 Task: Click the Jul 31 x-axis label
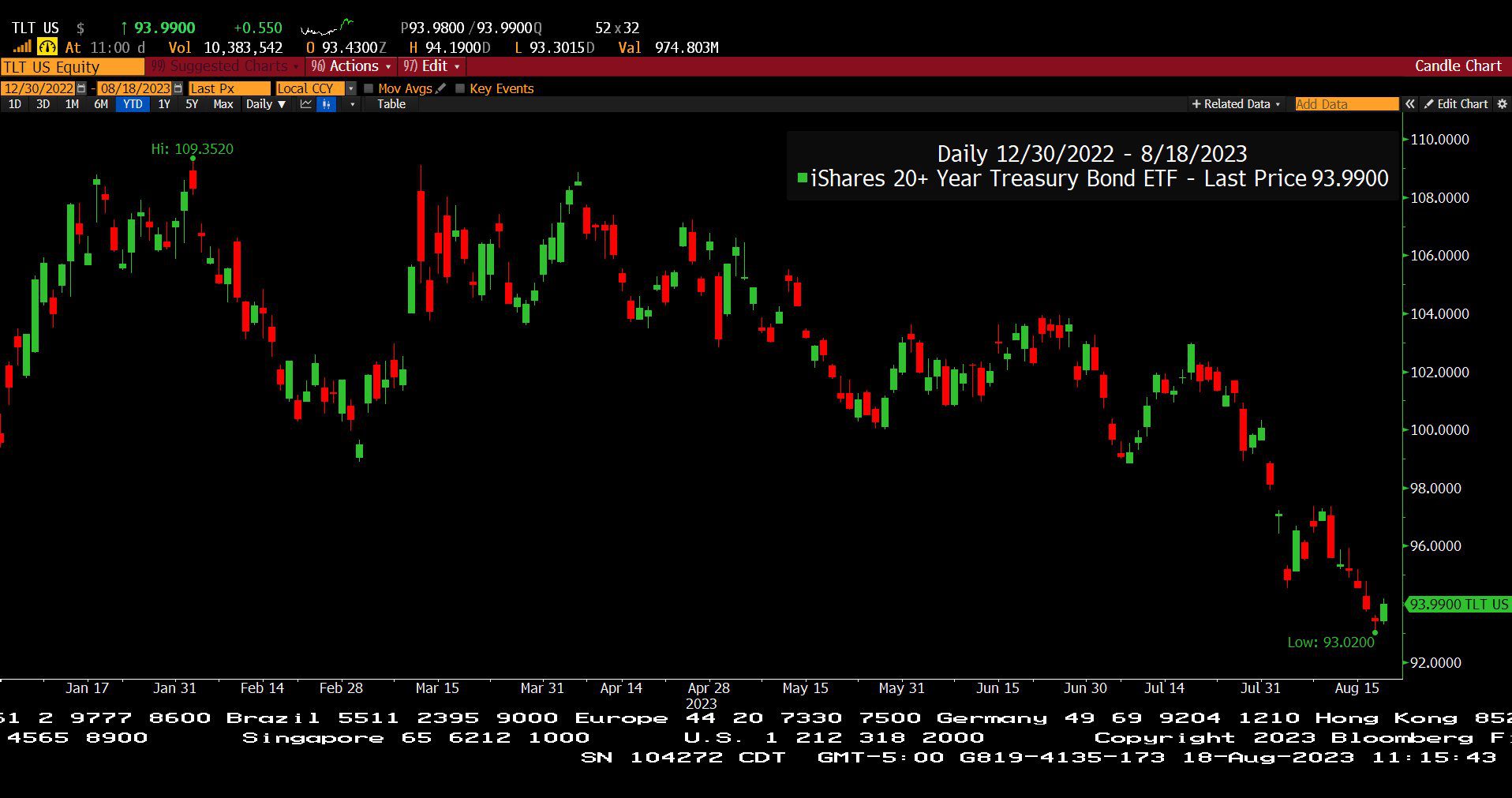tap(1260, 688)
